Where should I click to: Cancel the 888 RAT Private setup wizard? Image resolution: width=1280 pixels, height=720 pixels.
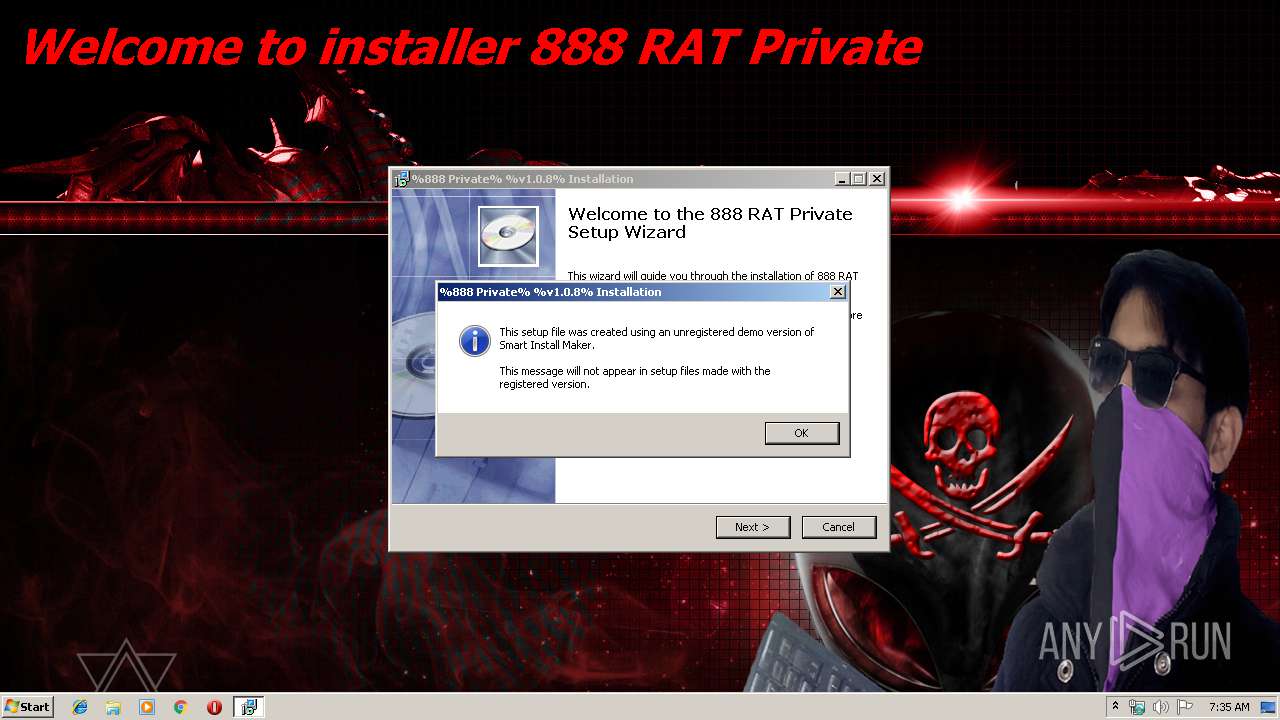point(839,527)
